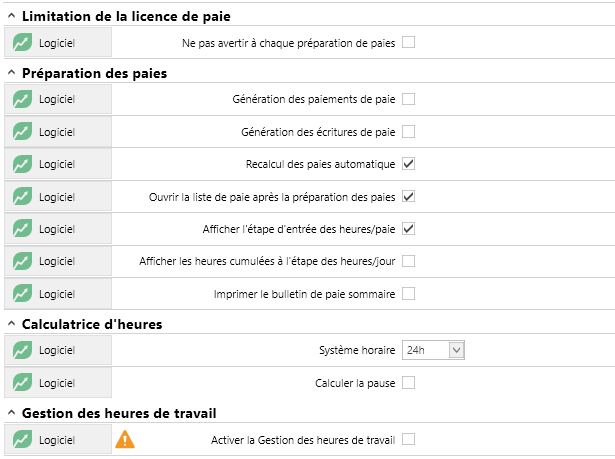The height and width of the screenshot is (459, 615).
Task: Open the Système horaire 24h dropdown
Action: click(433, 350)
